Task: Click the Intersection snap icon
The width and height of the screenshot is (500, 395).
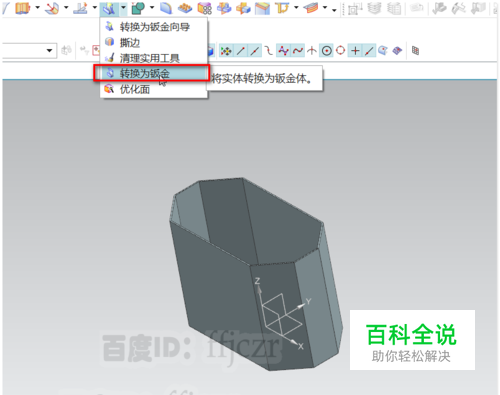Action: (x=312, y=51)
